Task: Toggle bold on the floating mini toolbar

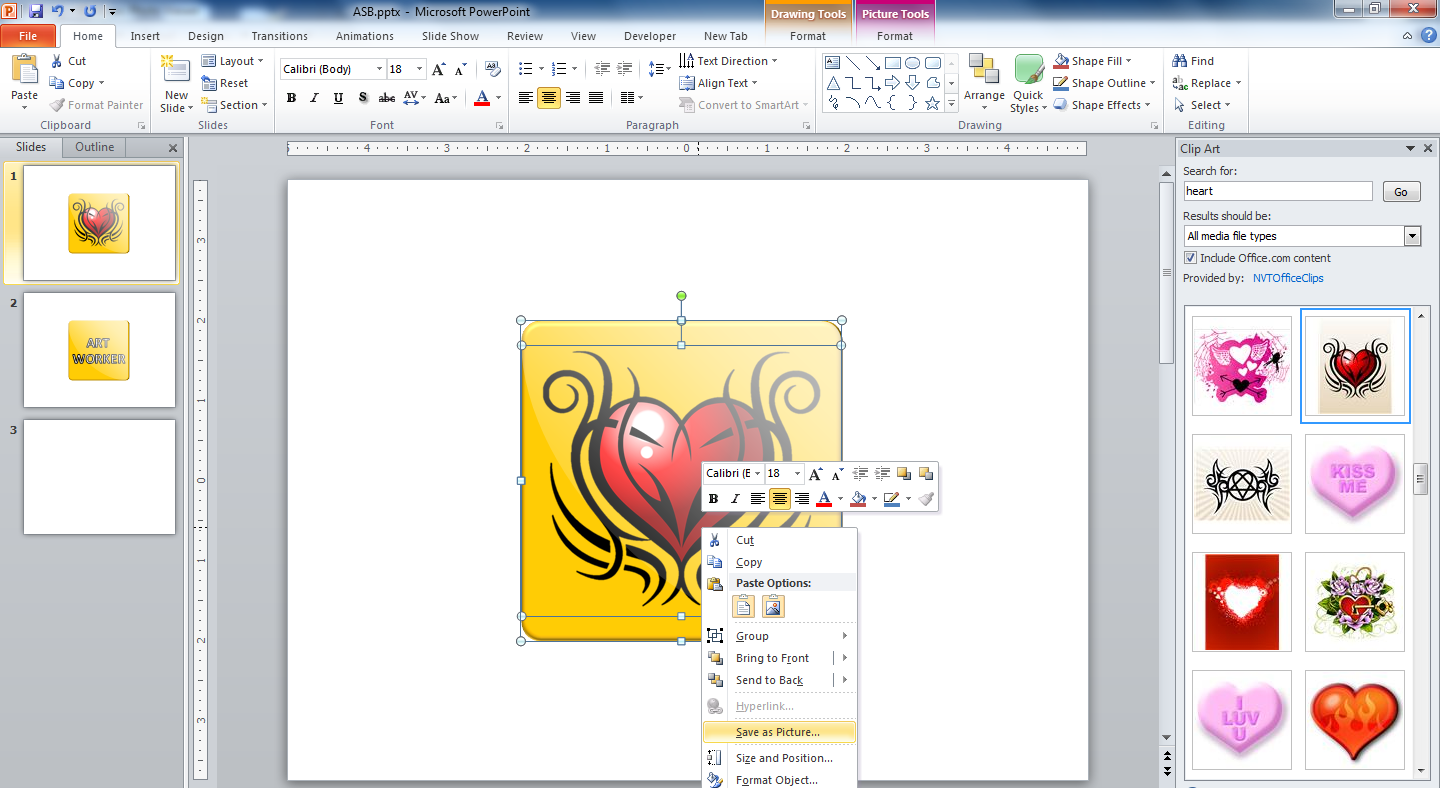Action: [714, 499]
